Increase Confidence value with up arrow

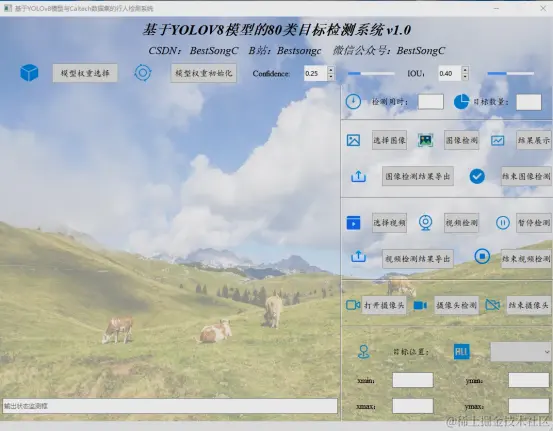pyautogui.click(x=331, y=70)
